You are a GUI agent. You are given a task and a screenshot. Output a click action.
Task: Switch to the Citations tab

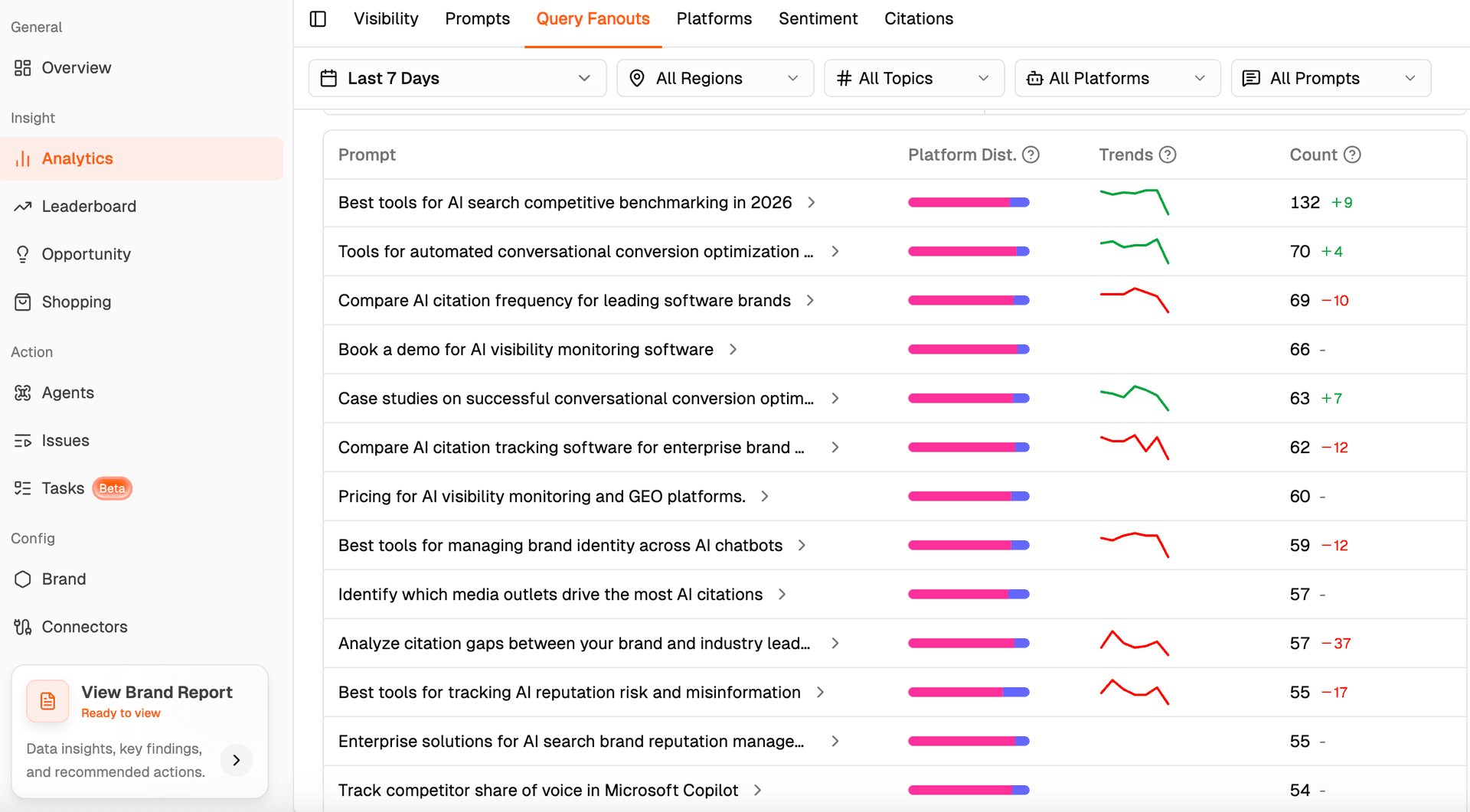pyautogui.click(x=918, y=19)
